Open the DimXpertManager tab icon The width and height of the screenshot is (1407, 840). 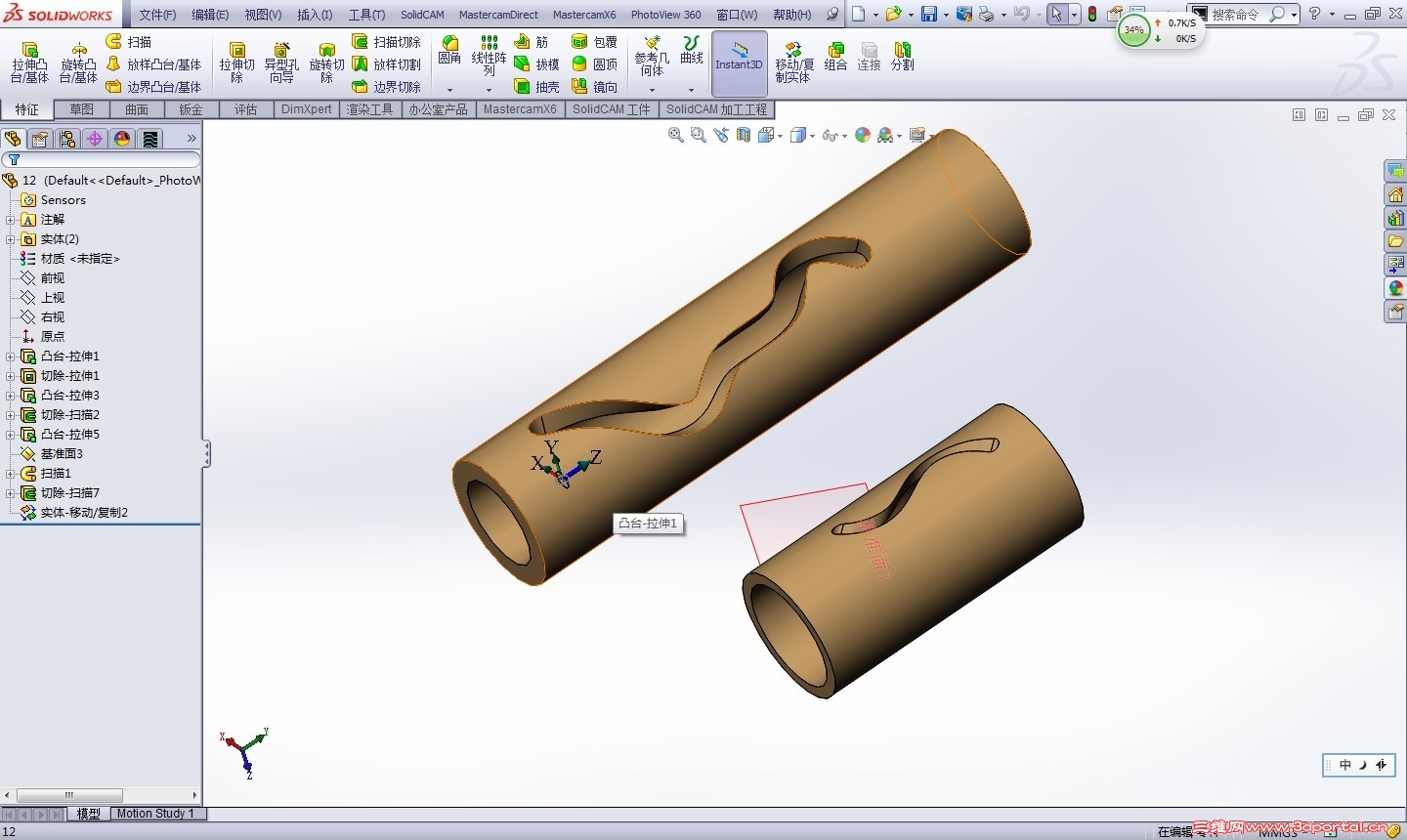(94, 139)
